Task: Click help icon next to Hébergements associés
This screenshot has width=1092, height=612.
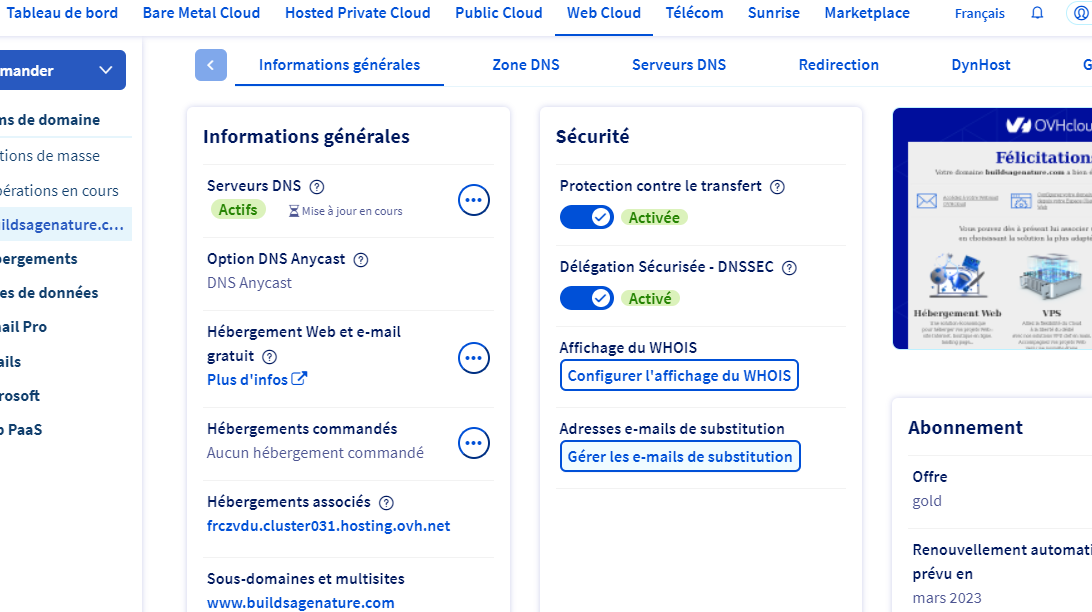Action: click(x=387, y=503)
